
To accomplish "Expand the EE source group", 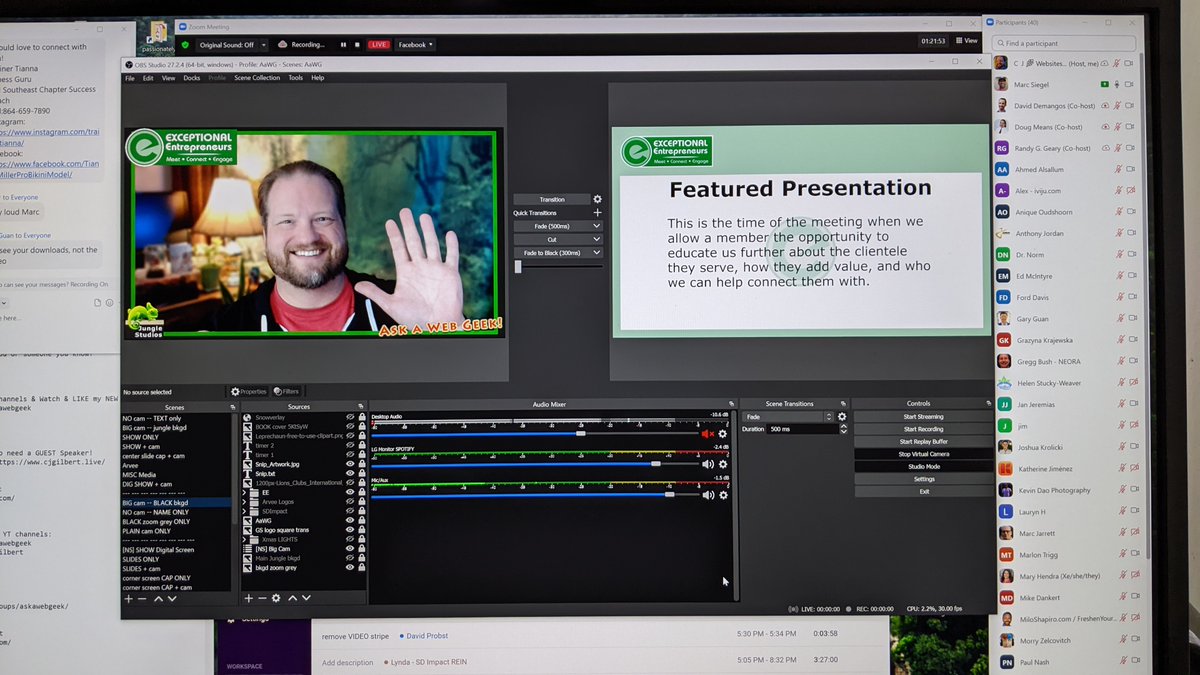I will pos(244,492).
